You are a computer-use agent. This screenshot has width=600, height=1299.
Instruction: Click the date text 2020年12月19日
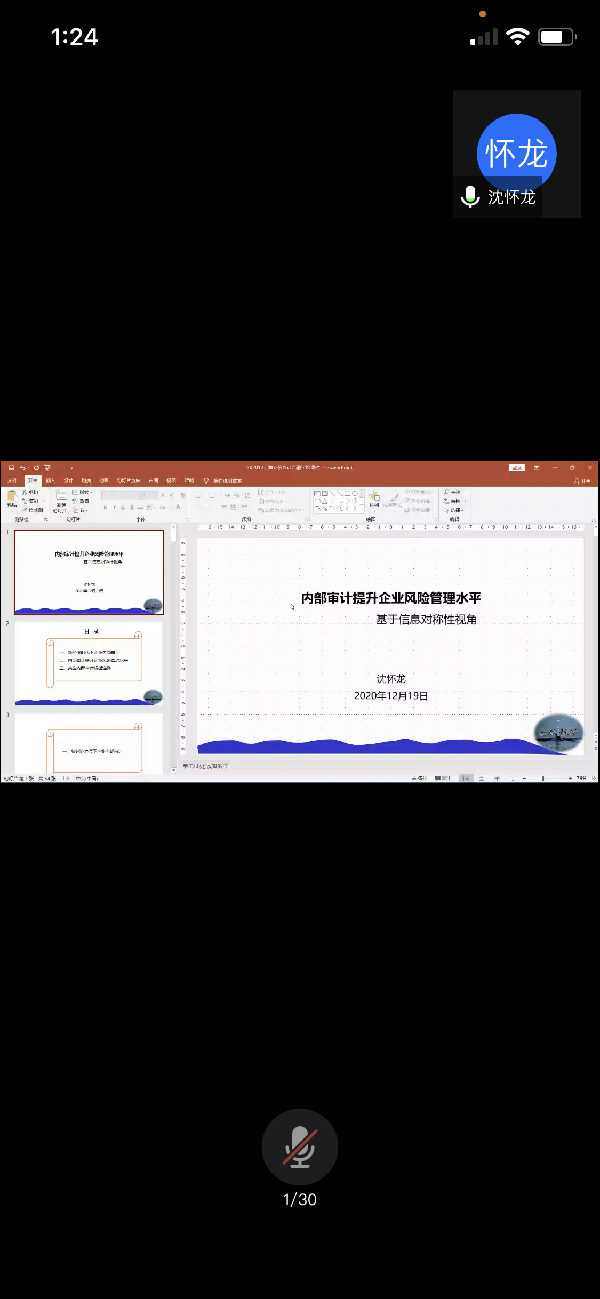(391, 696)
